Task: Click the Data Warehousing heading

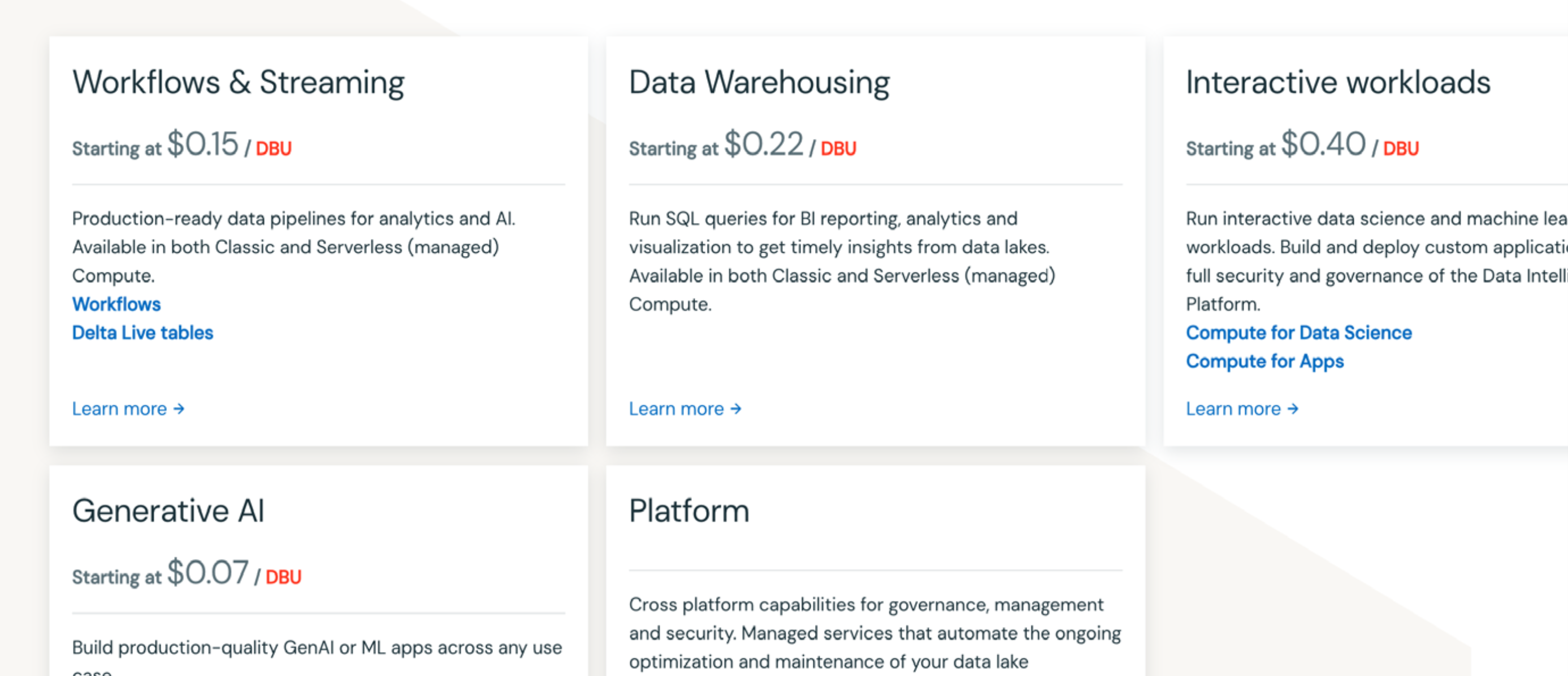Action: click(x=759, y=83)
